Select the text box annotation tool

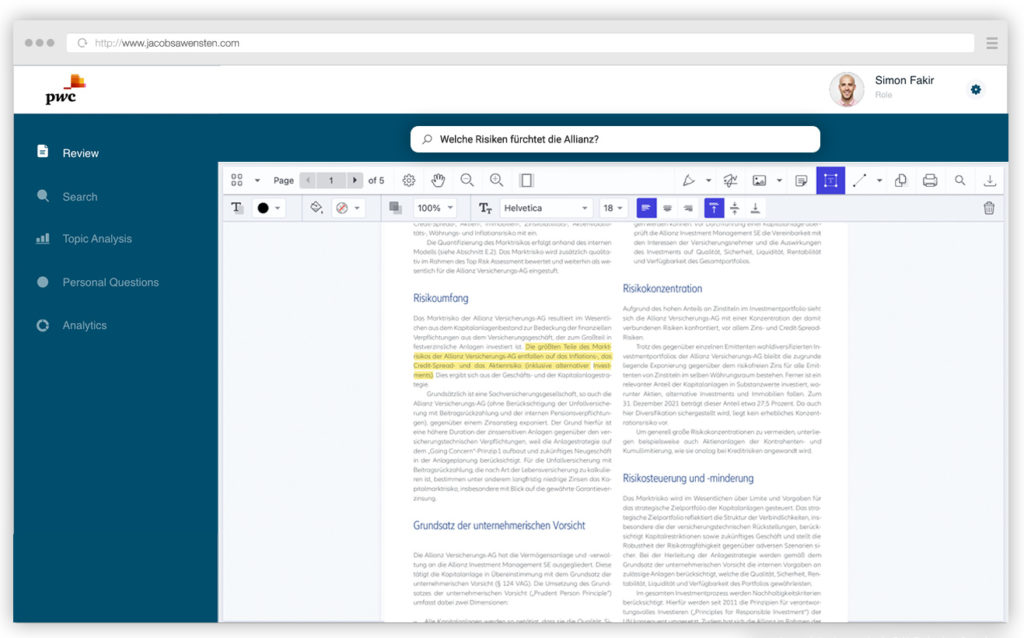[831, 180]
